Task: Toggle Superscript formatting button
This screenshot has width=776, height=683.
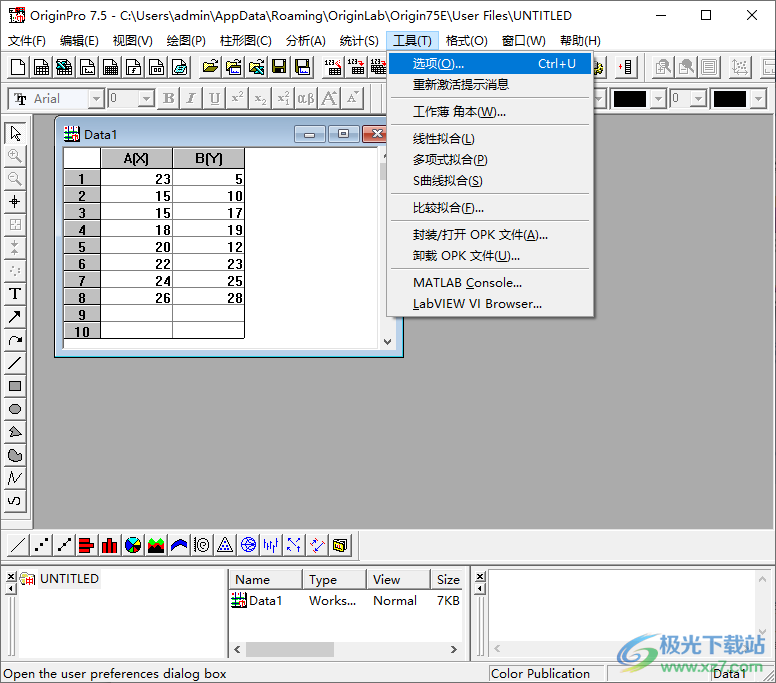Action: click(237, 98)
